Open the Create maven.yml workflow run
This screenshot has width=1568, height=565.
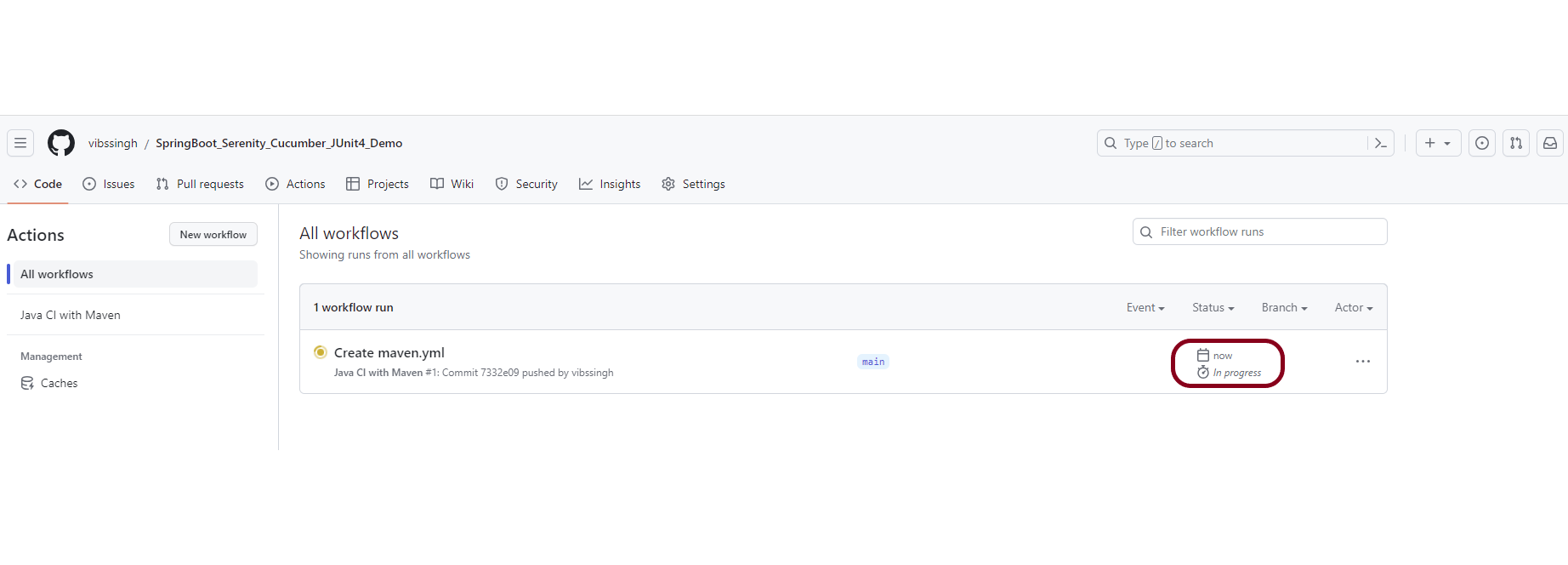389,352
